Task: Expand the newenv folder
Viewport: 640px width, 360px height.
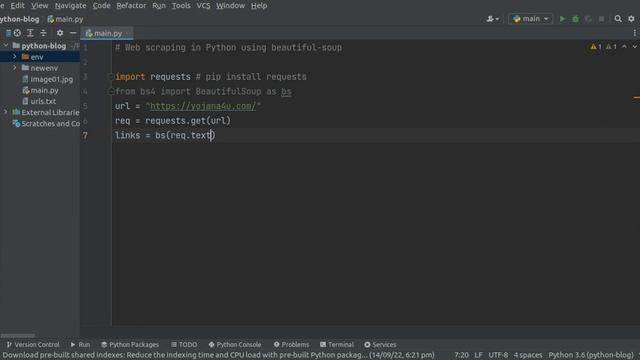Action: (15, 68)
